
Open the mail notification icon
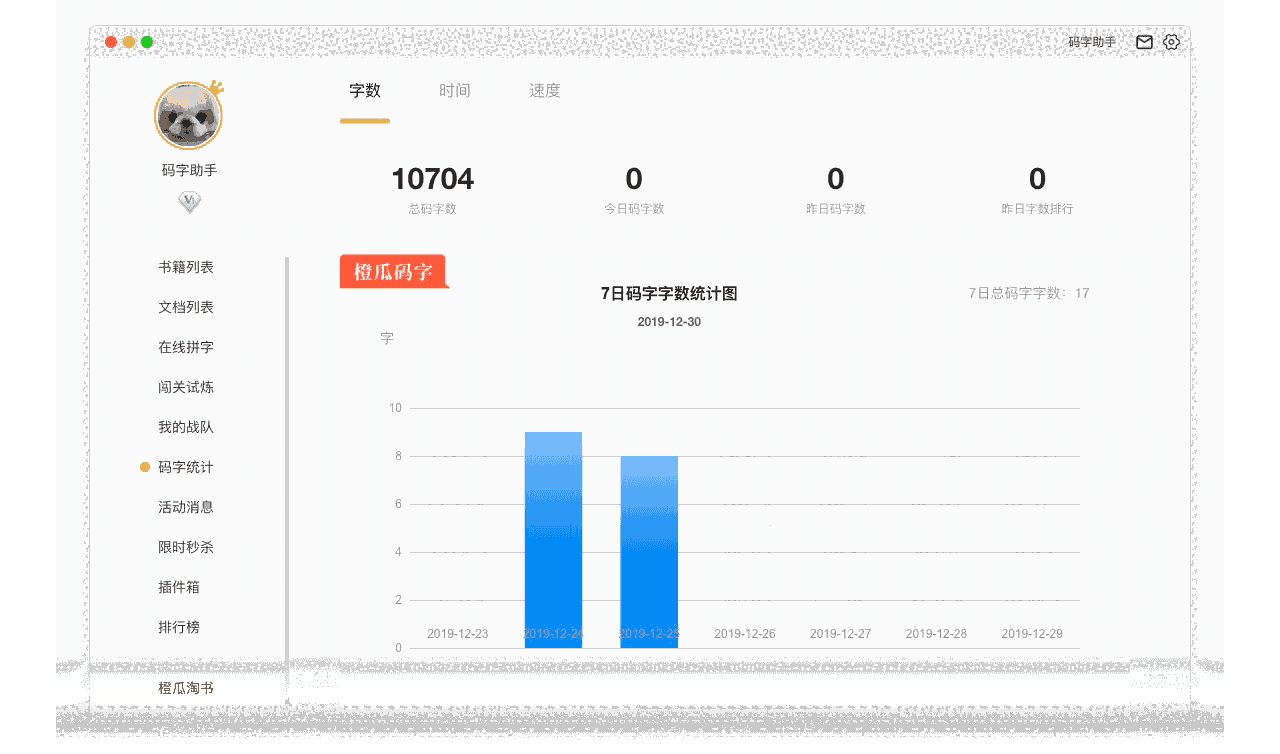1144,42
